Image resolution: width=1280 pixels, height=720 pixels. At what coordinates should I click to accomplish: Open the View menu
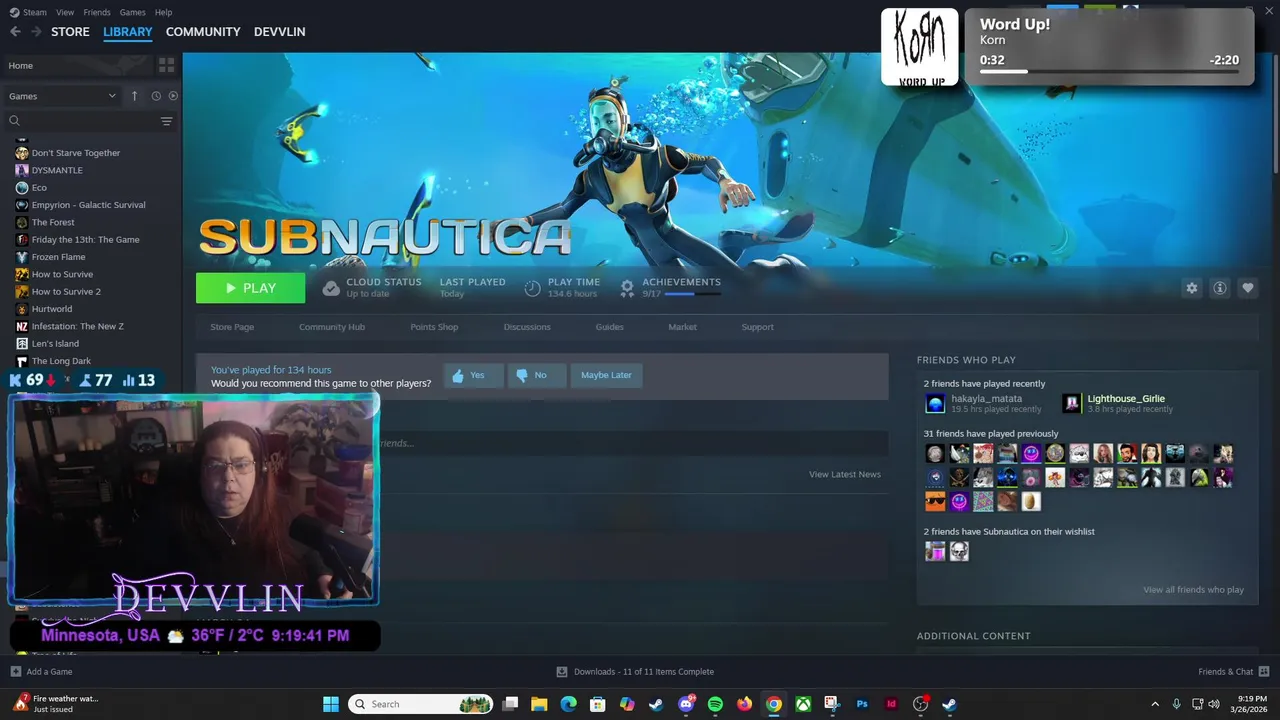click(65, 12)
